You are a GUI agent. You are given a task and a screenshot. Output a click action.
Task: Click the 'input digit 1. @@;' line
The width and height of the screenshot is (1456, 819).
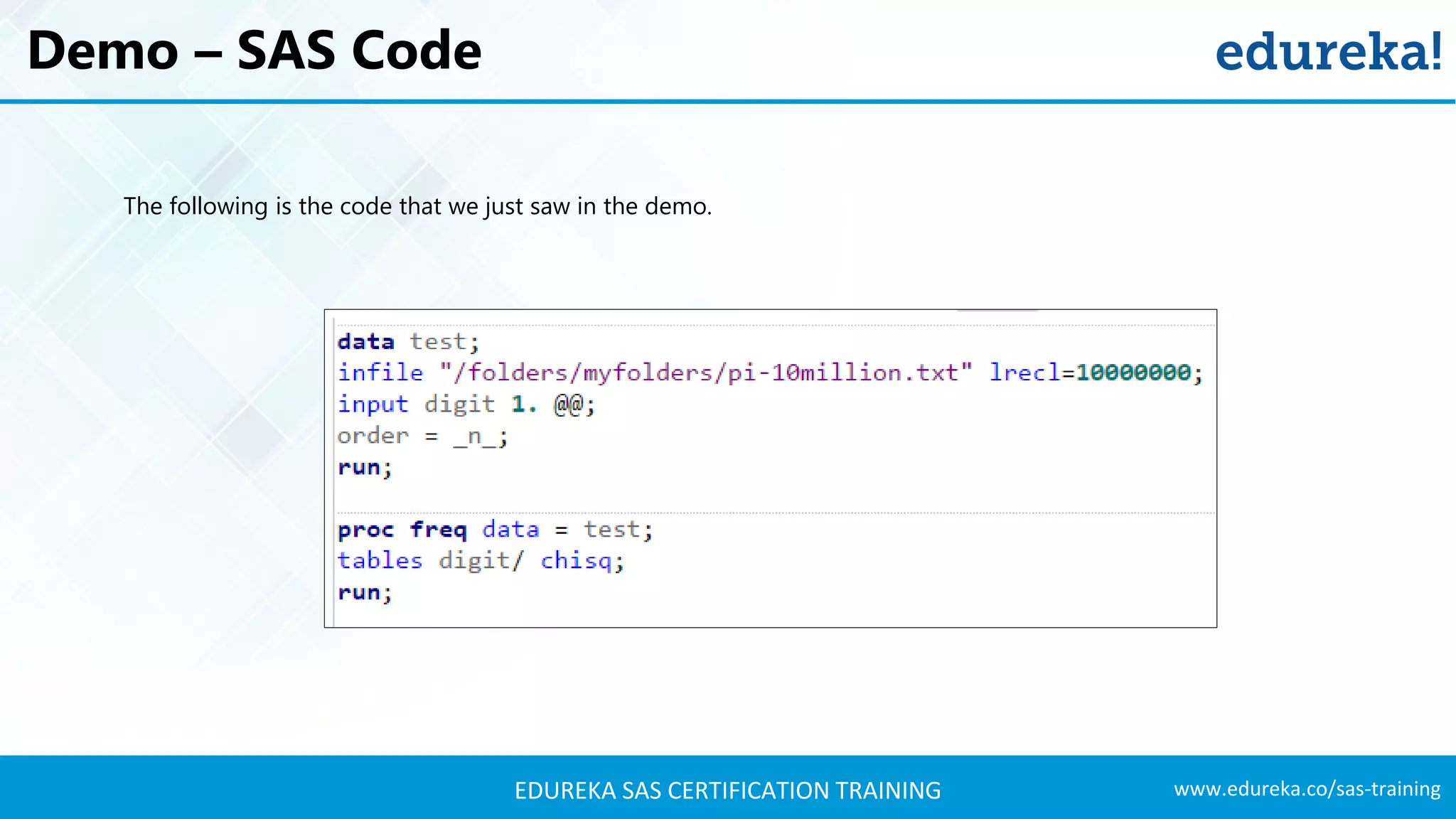tap(466, 405)
